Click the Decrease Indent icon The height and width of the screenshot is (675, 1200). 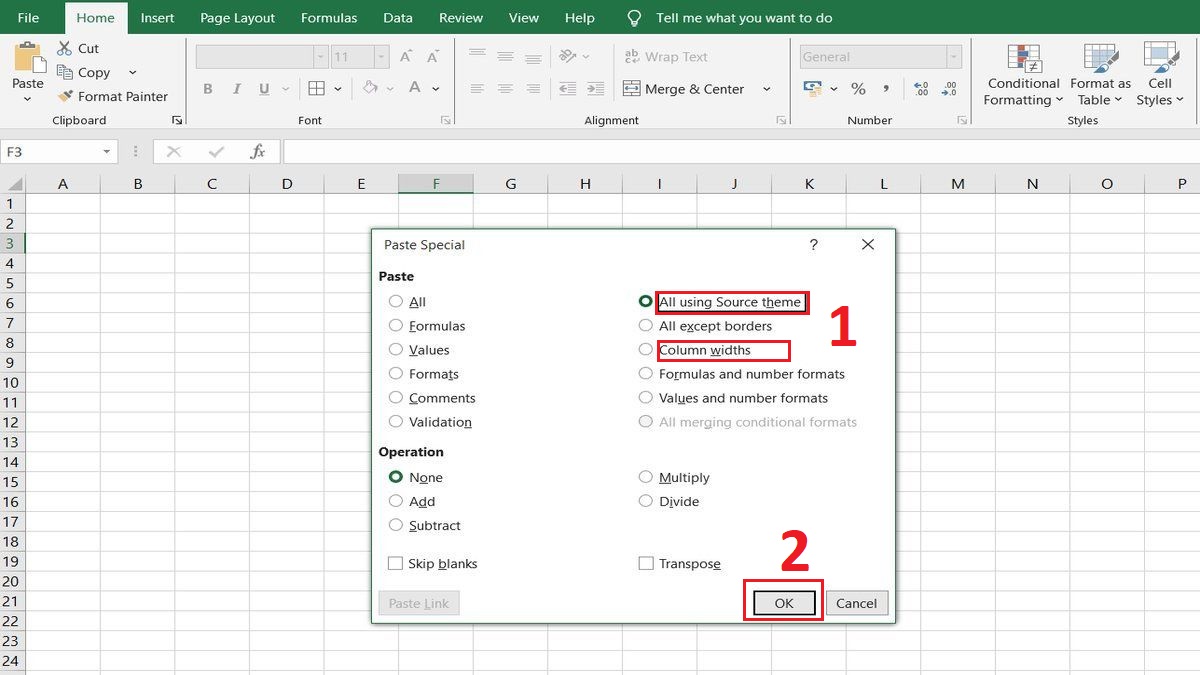pos(567,89)
